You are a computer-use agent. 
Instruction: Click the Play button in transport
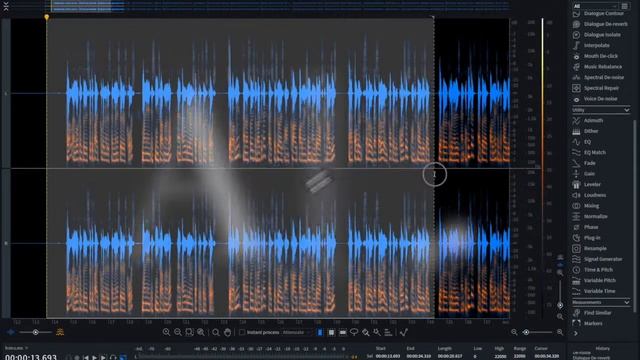coord(95,358)
